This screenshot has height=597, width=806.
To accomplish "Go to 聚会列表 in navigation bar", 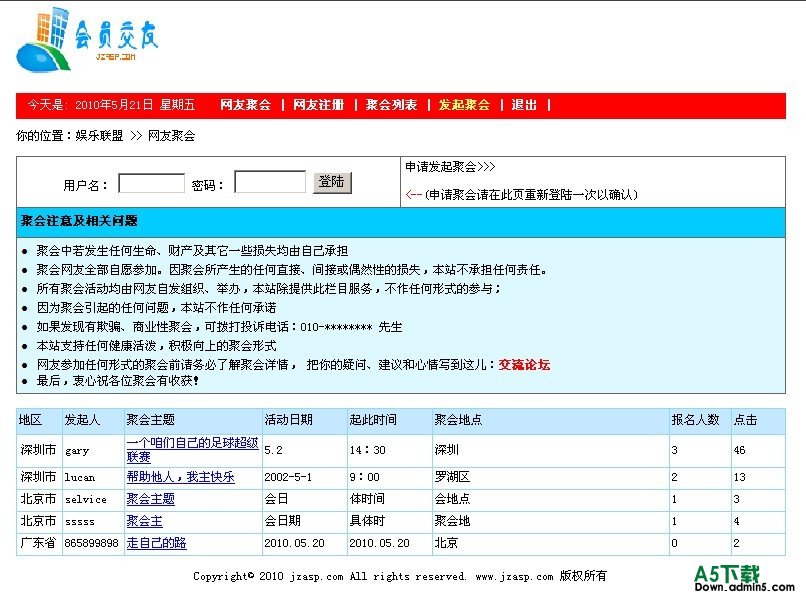I will tap(391, 105).
